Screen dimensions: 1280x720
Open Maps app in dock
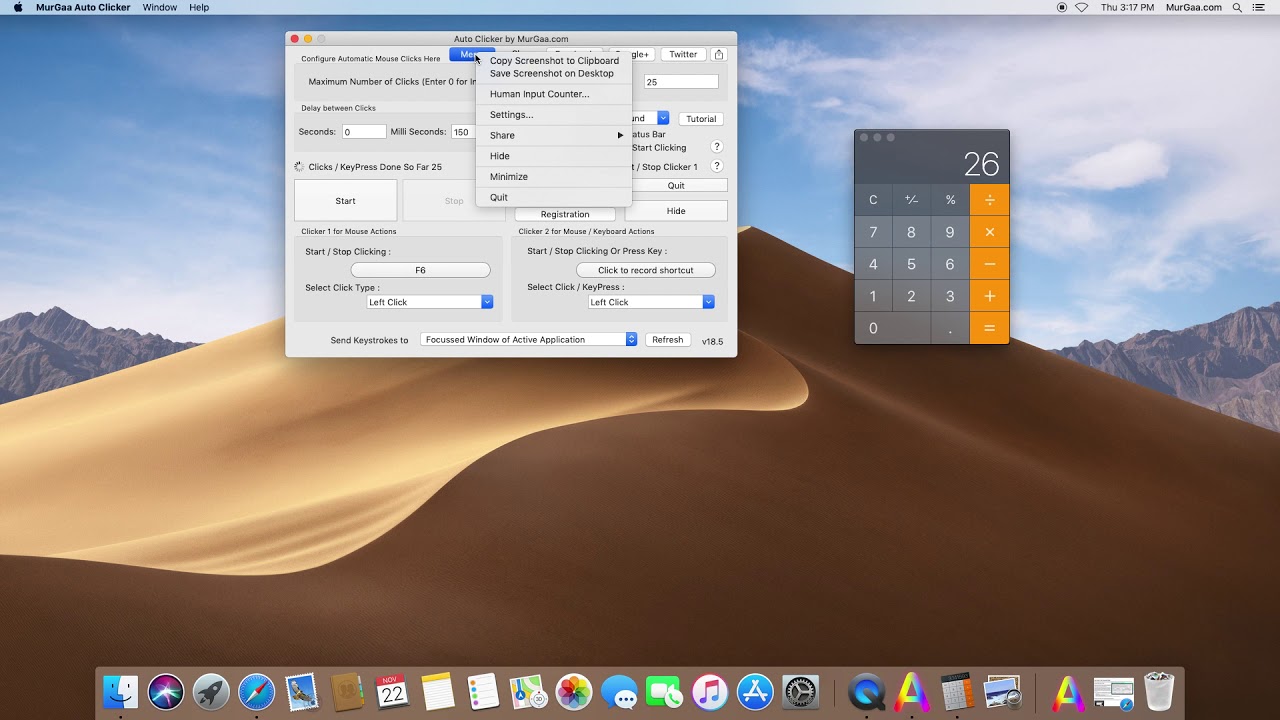pos(528,692)
